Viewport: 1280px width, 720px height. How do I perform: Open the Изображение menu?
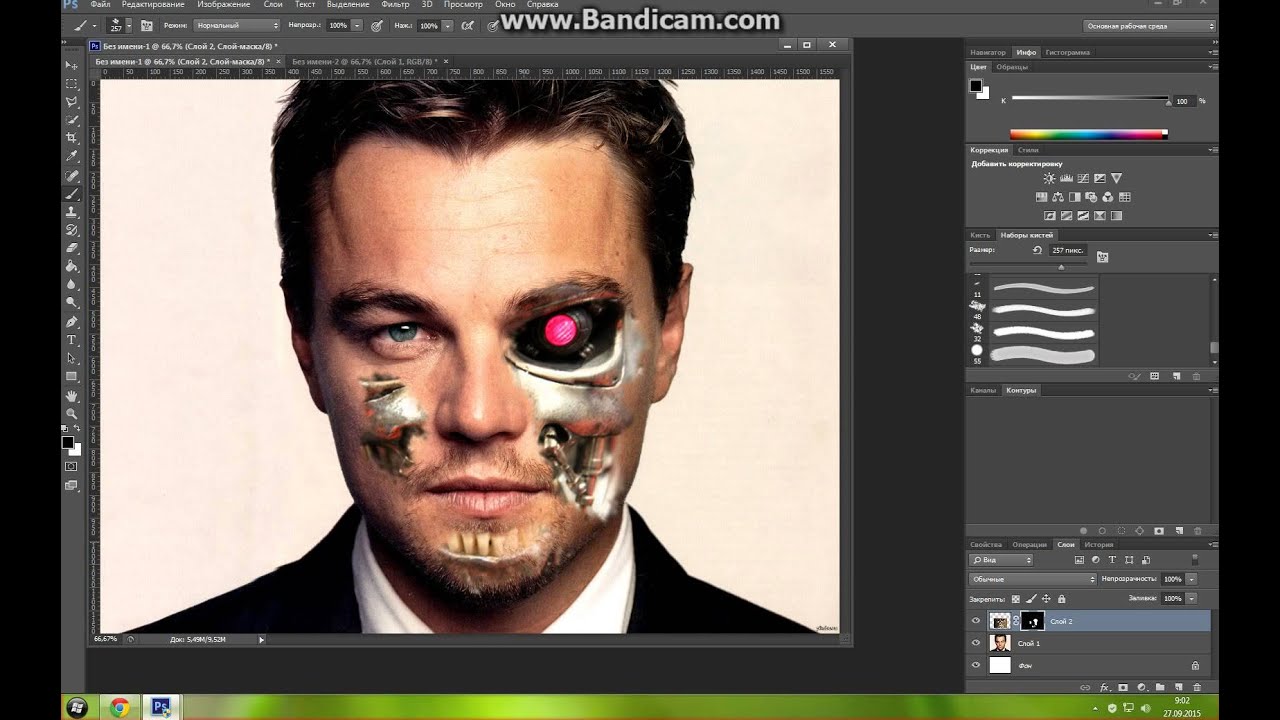click(x=224, y=5)
